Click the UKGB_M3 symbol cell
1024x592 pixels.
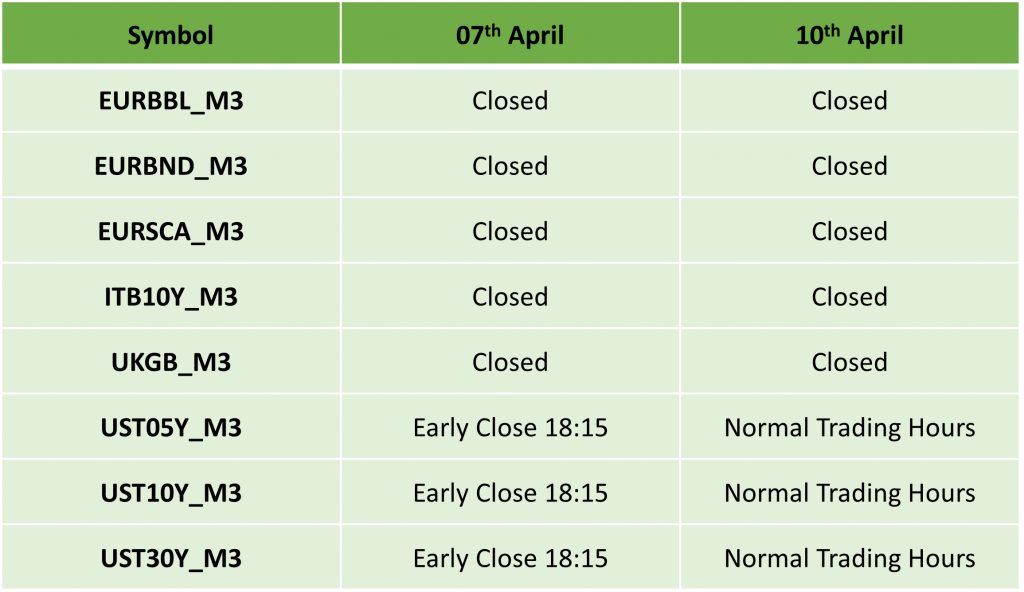click(x=170, y=362)
